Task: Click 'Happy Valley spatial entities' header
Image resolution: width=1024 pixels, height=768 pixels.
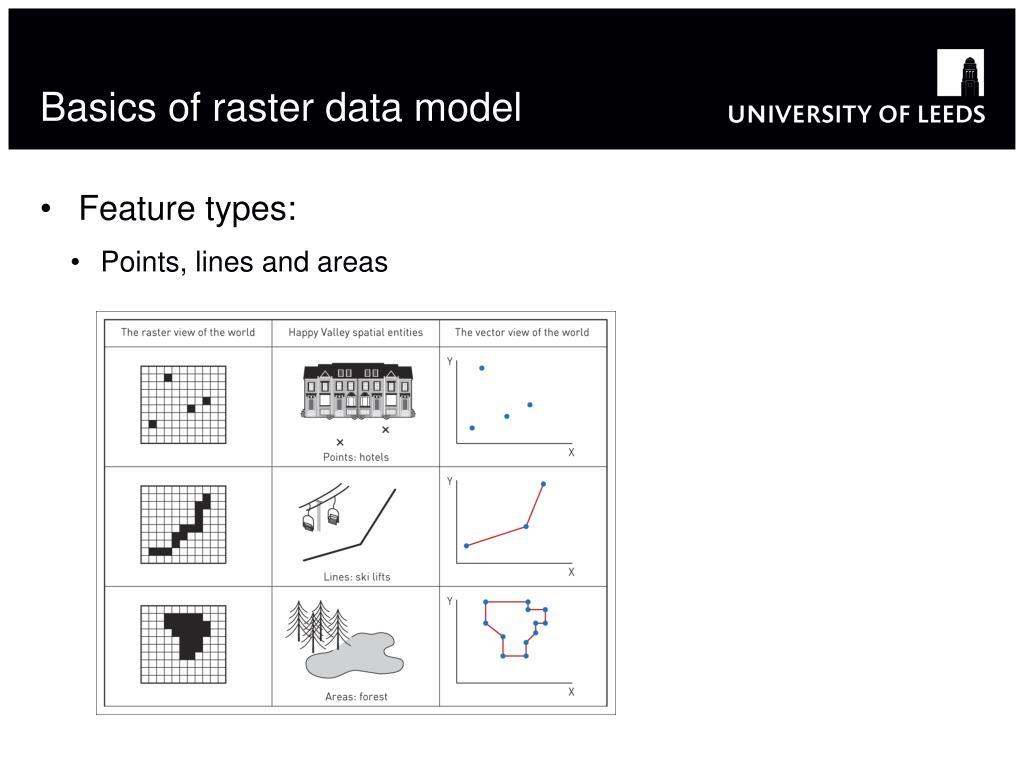Action: coord(356,332)
